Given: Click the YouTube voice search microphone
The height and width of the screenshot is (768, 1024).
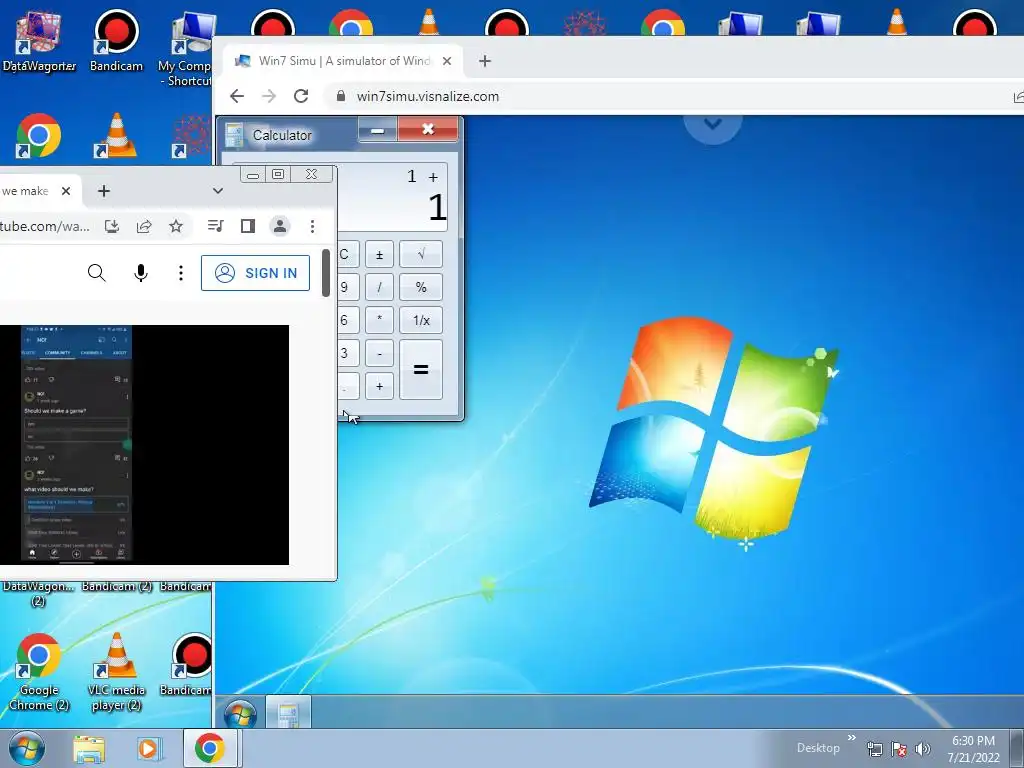Looking at the screenshot, I should (140, 273).
